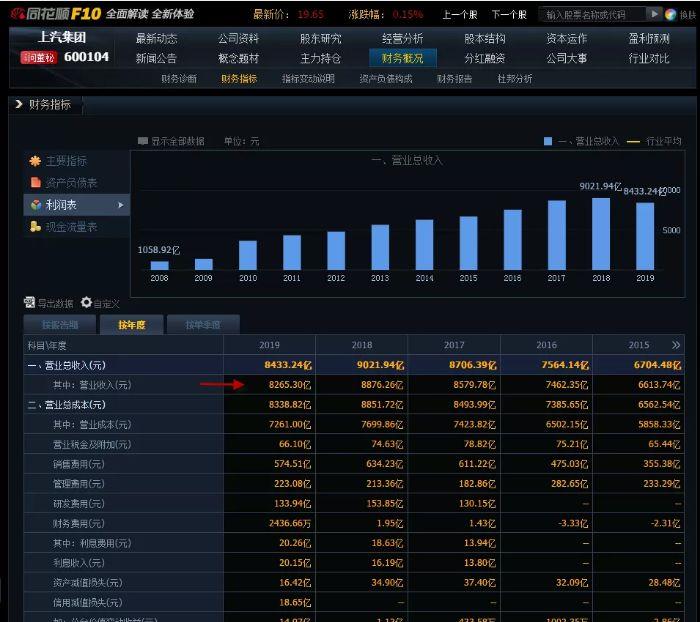Screen dimensions: 700x622
Task: Click the 销售费用 row label
Action: pyautogui.click(x=79, y=464)
